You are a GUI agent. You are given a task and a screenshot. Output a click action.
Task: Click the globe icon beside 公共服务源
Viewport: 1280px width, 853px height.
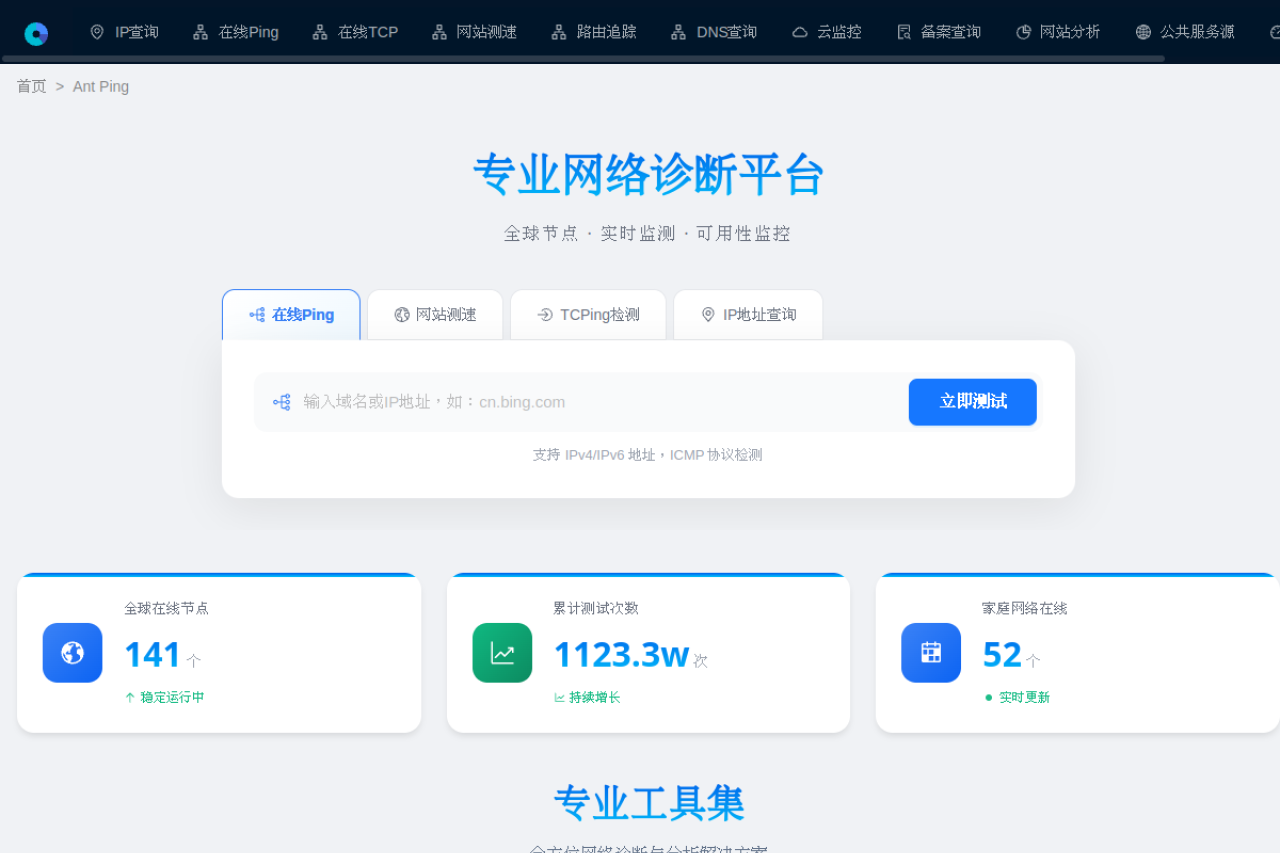click(1143, 32)
